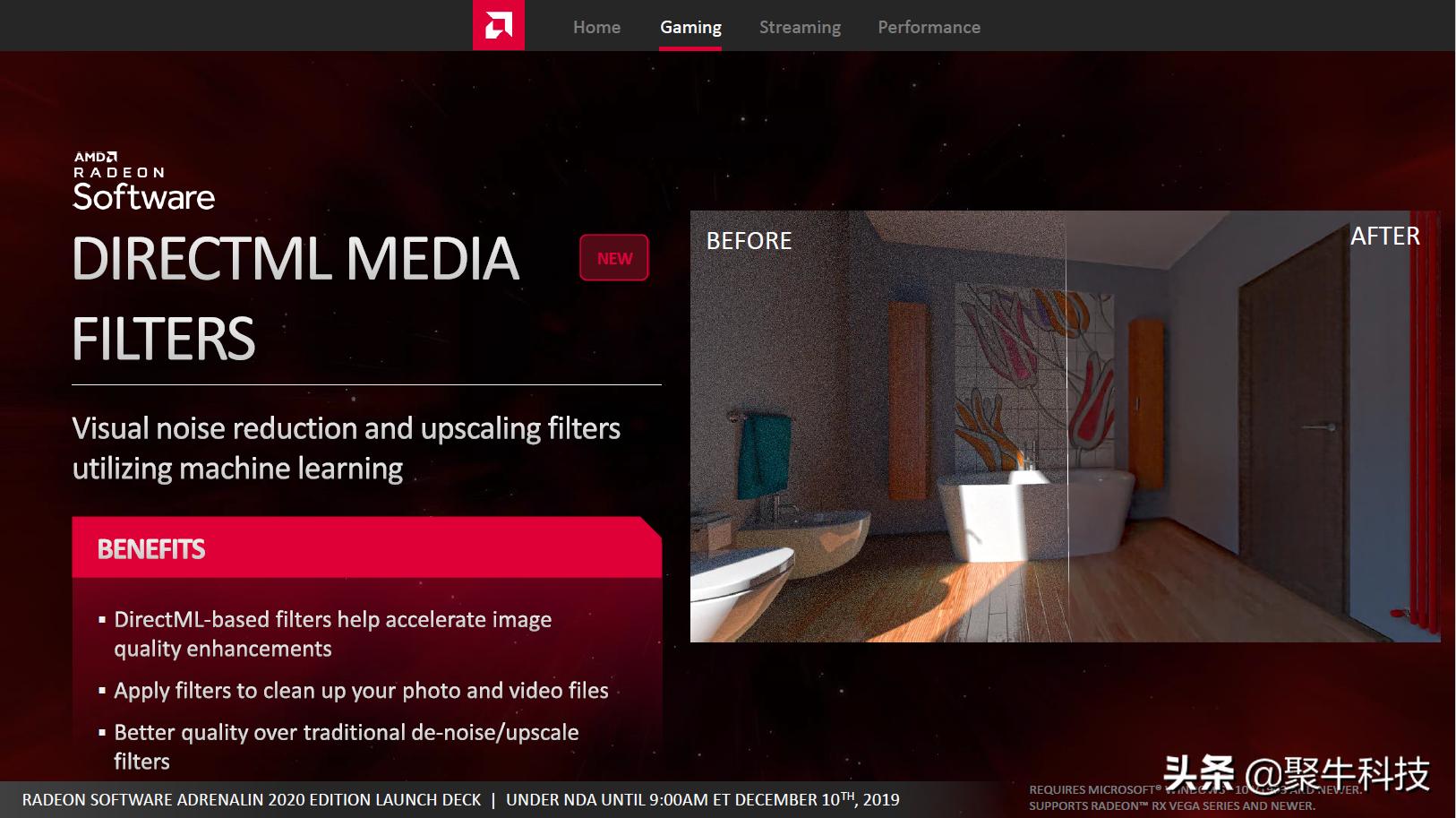Click the red AMD logo icon

[499, 25]
